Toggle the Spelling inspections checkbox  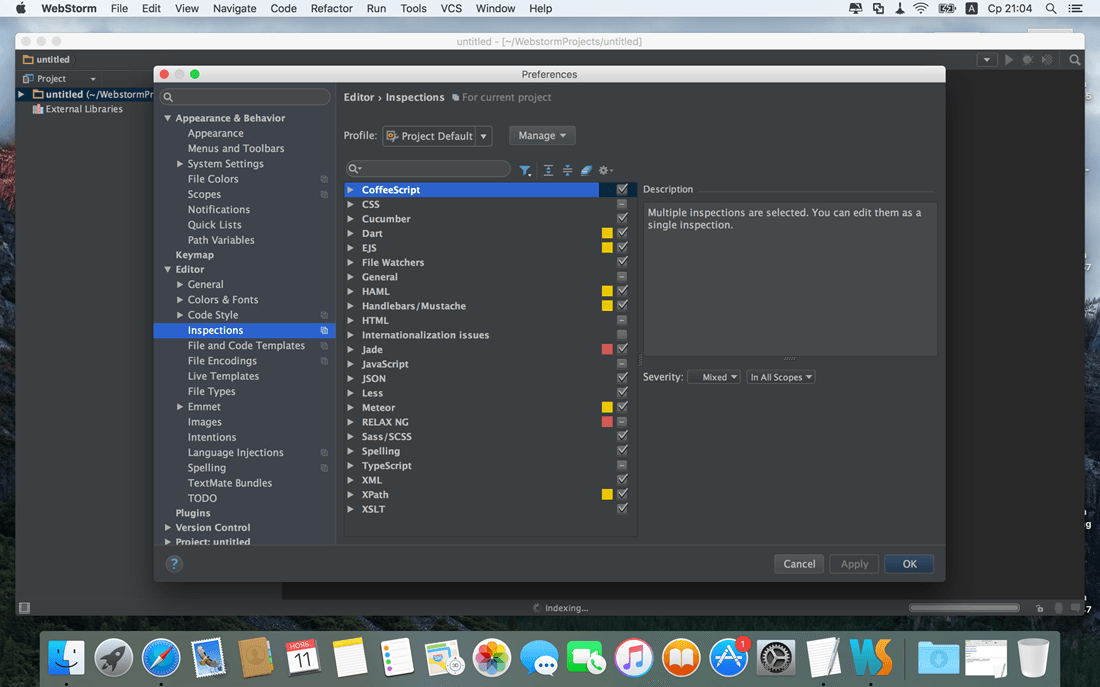(622, 451)
